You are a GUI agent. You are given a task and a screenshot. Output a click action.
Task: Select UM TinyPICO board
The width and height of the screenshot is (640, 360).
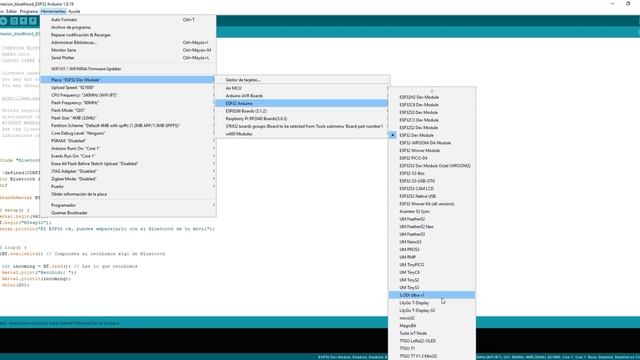click(x=432, y=265)
